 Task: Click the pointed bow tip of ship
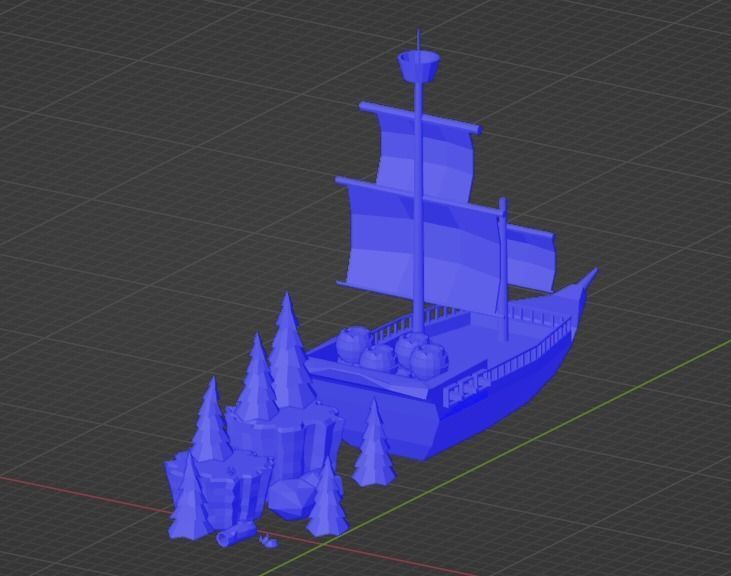point(589,279)
